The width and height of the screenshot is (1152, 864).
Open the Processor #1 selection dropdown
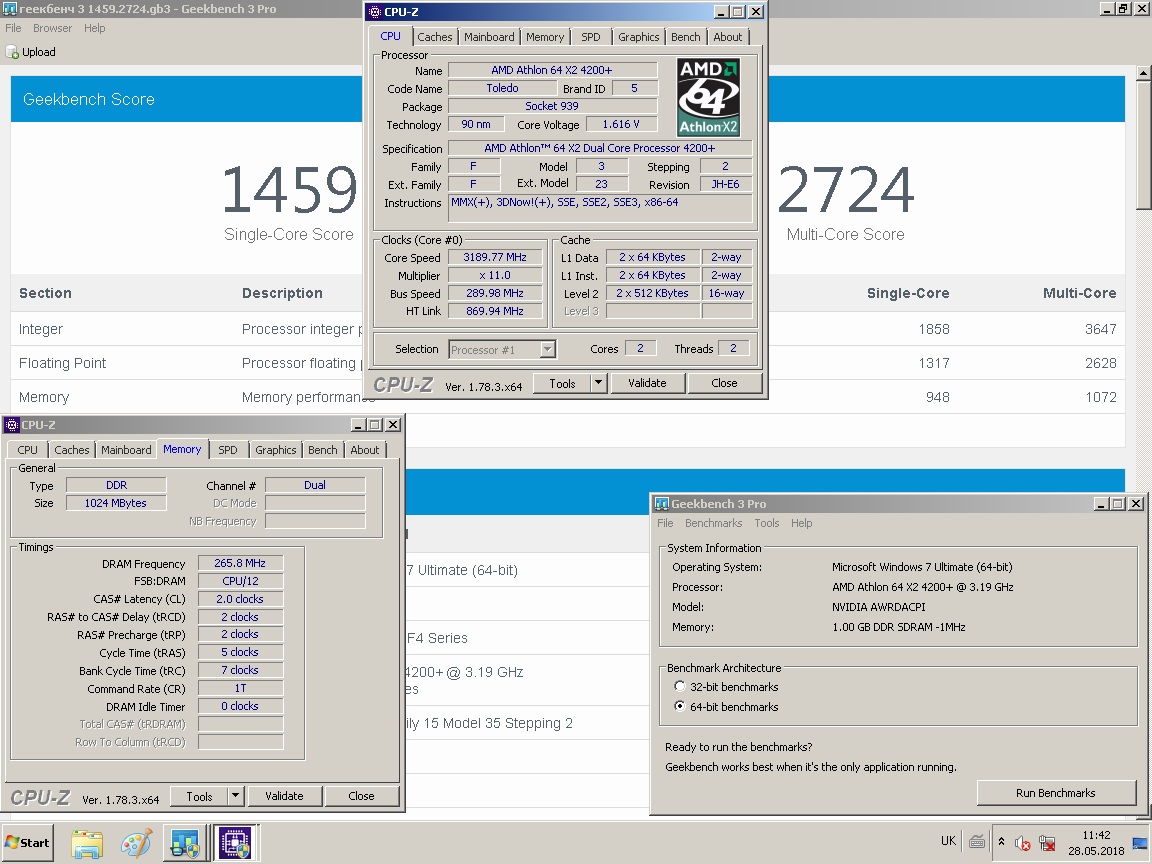pyautogui.click(x=547, y=350)
